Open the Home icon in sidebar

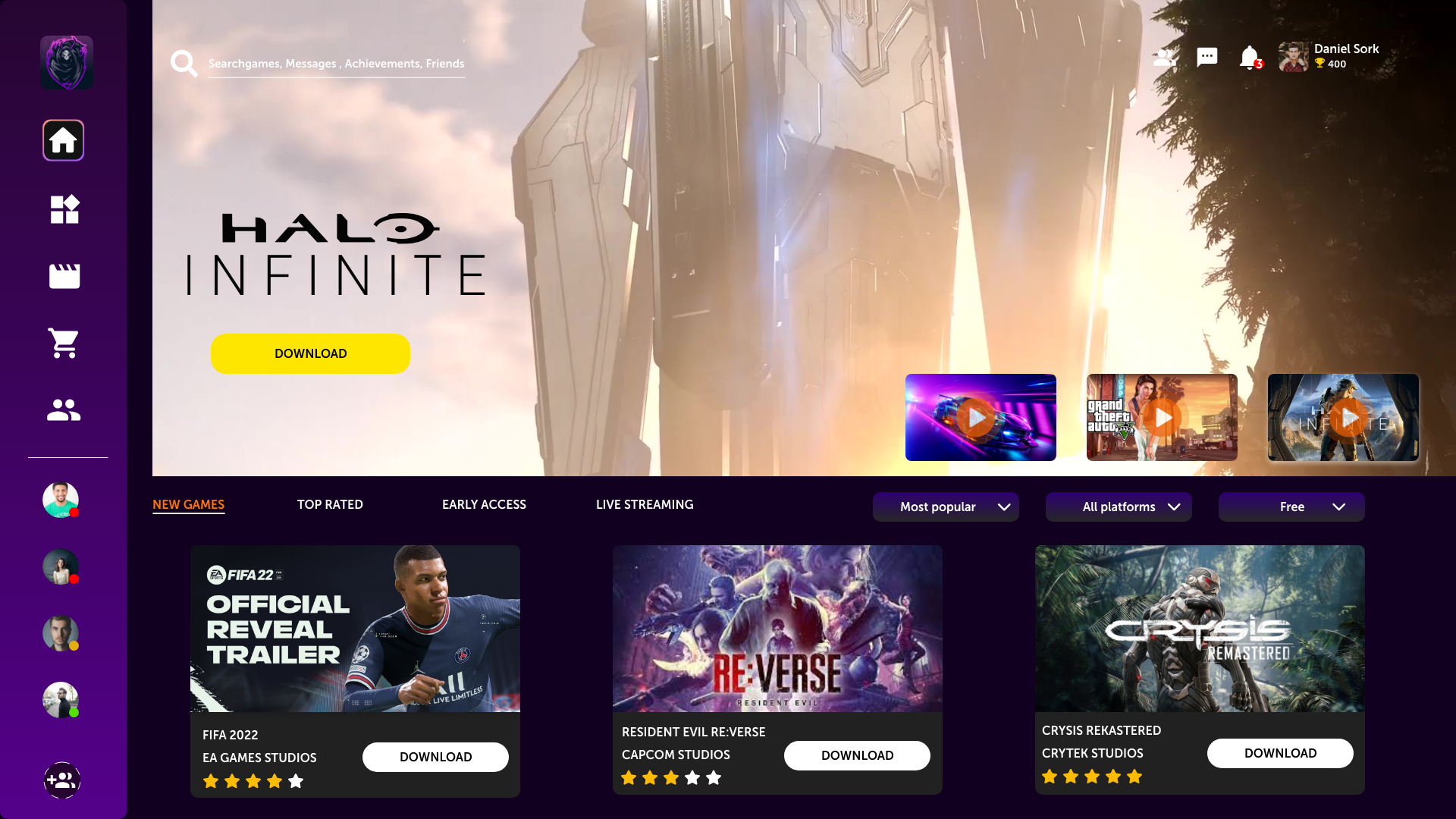pos(63,140)
